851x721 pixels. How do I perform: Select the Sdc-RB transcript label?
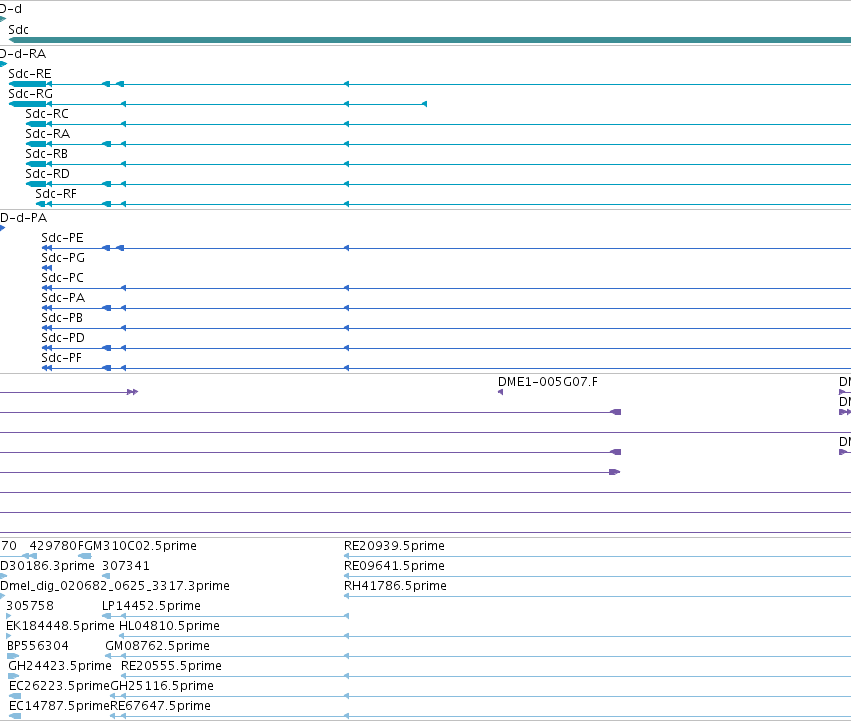46,154
